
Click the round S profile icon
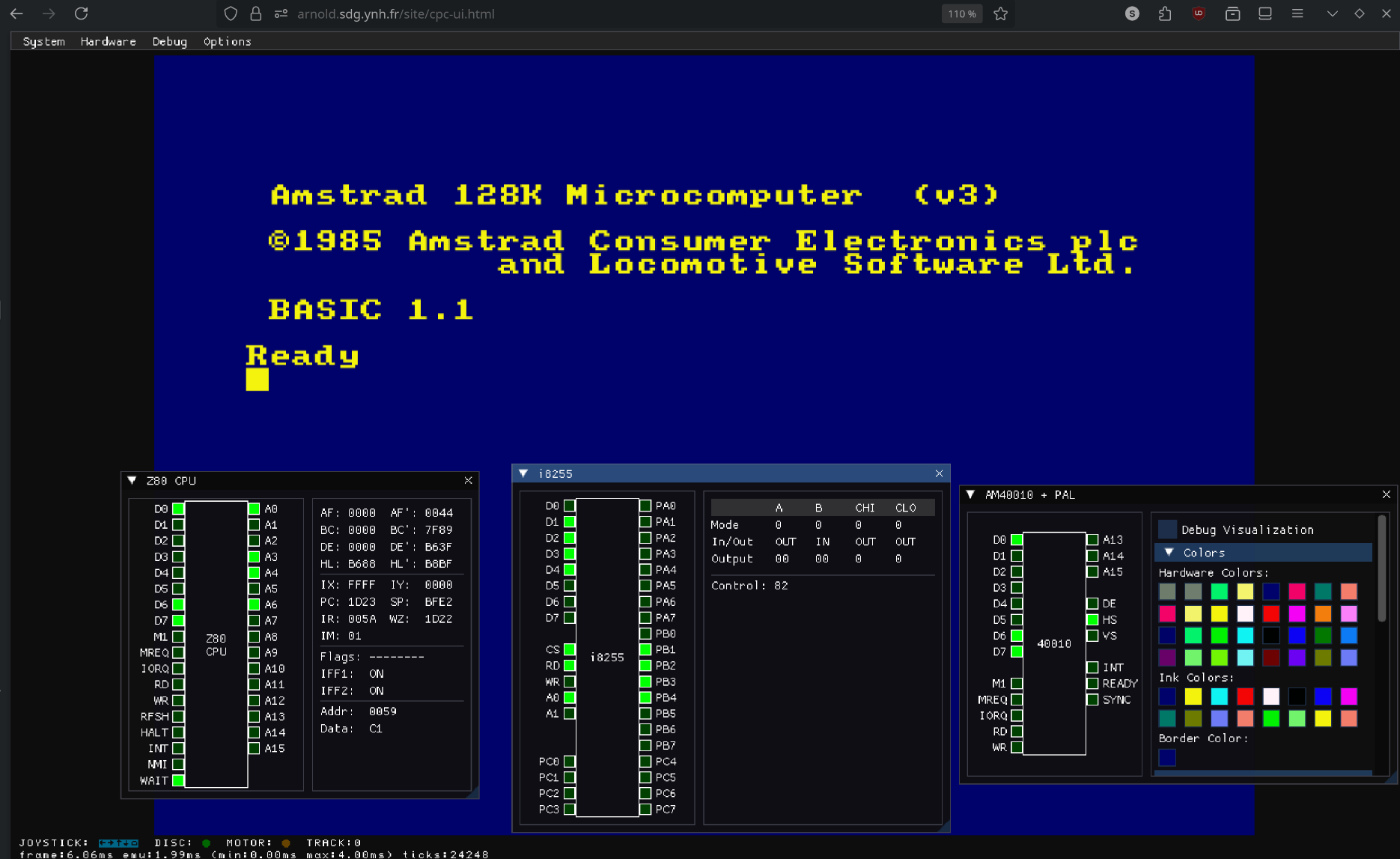[1132, 13]
